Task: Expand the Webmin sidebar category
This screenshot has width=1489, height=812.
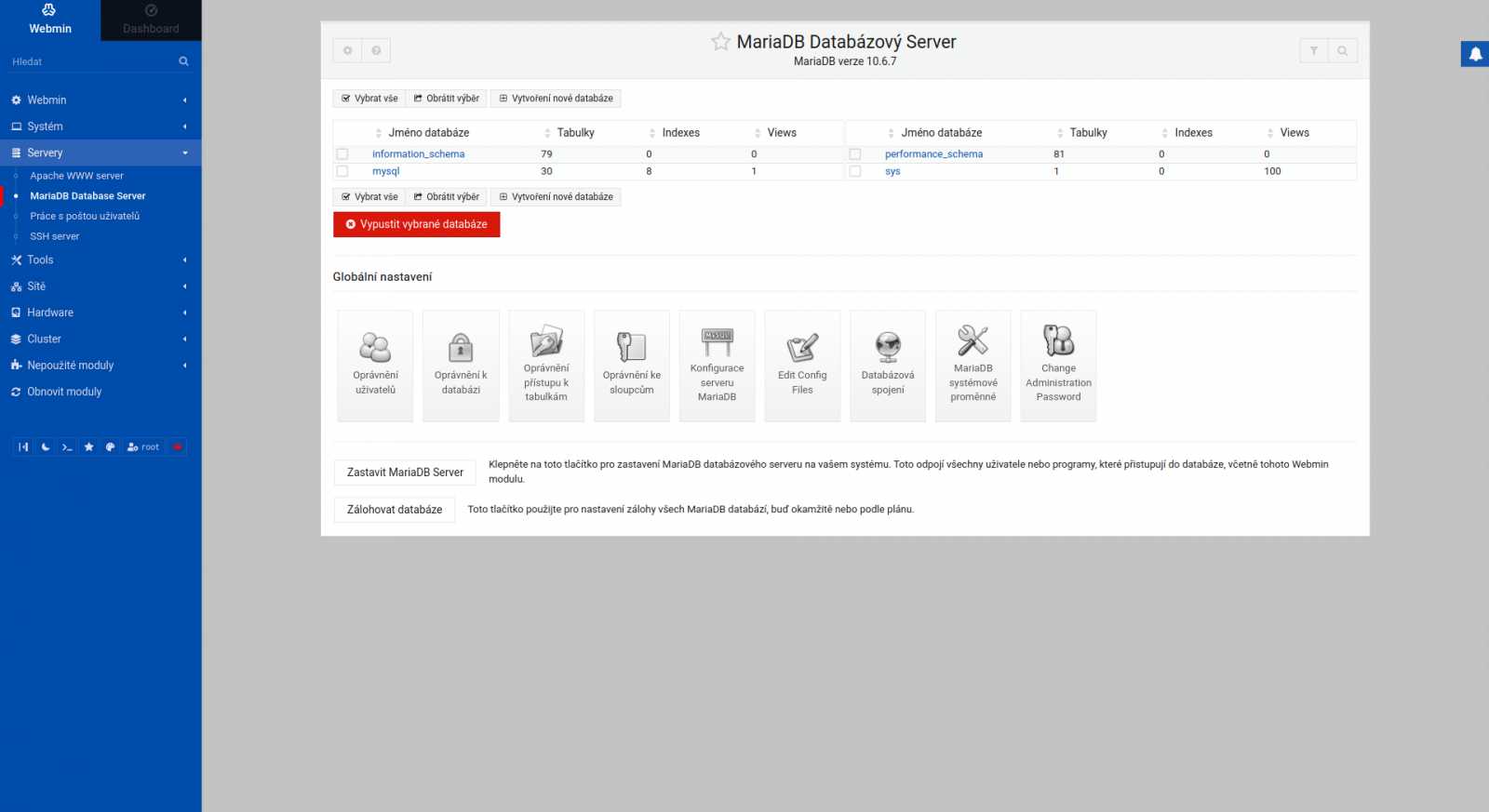Action: coord(101,100)
